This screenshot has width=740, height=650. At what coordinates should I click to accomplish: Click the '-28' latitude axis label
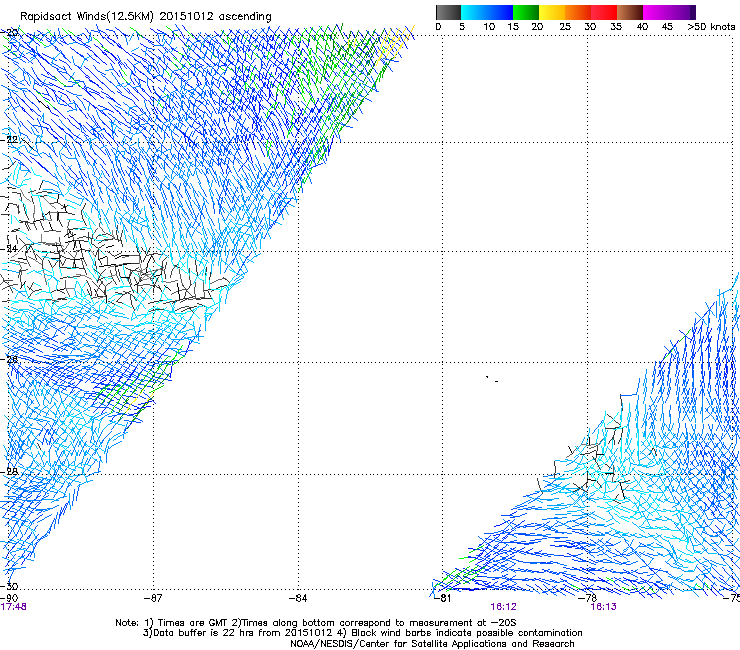pos(10,471)
